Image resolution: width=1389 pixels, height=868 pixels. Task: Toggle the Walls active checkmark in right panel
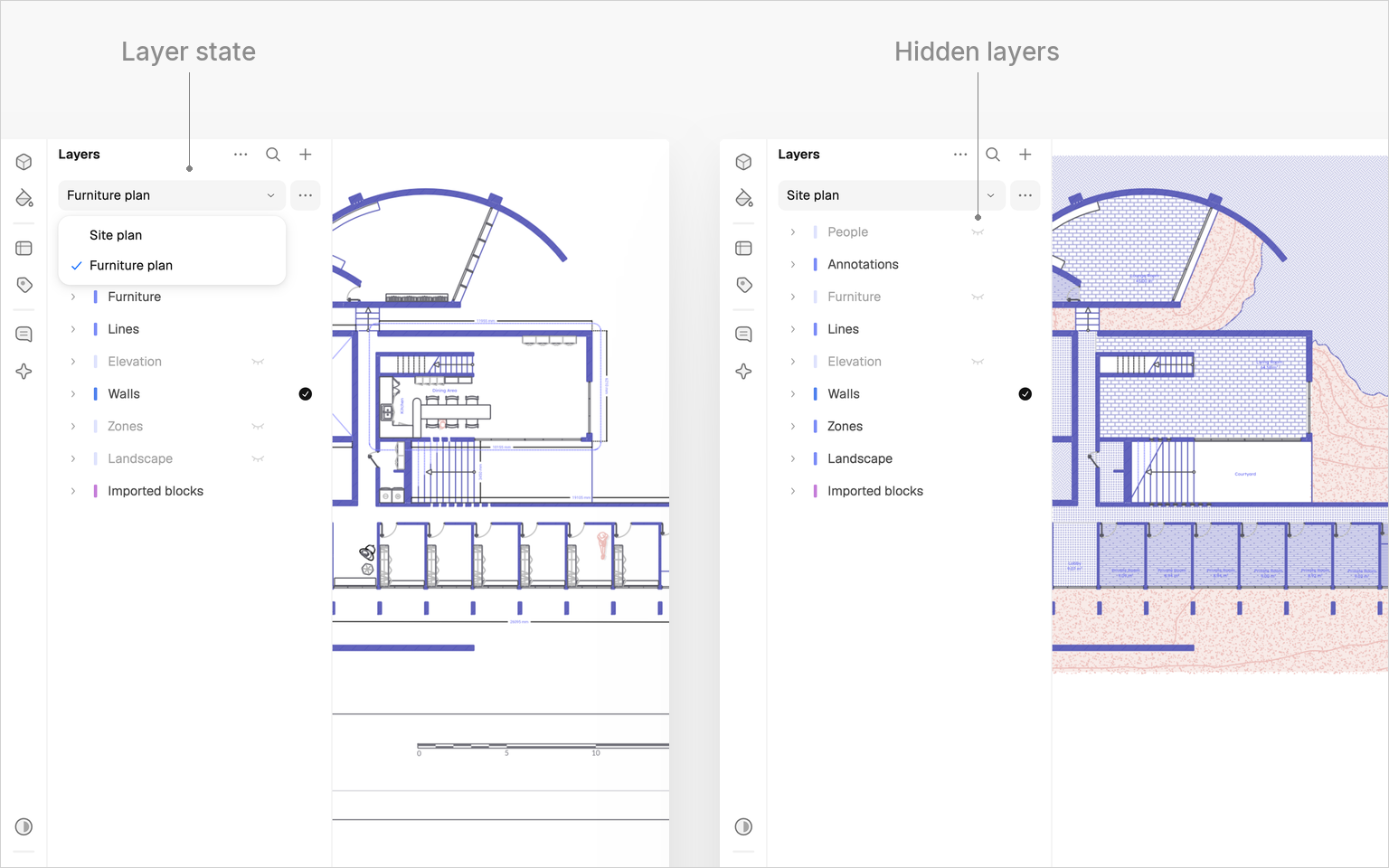(x=1025, y=394)
